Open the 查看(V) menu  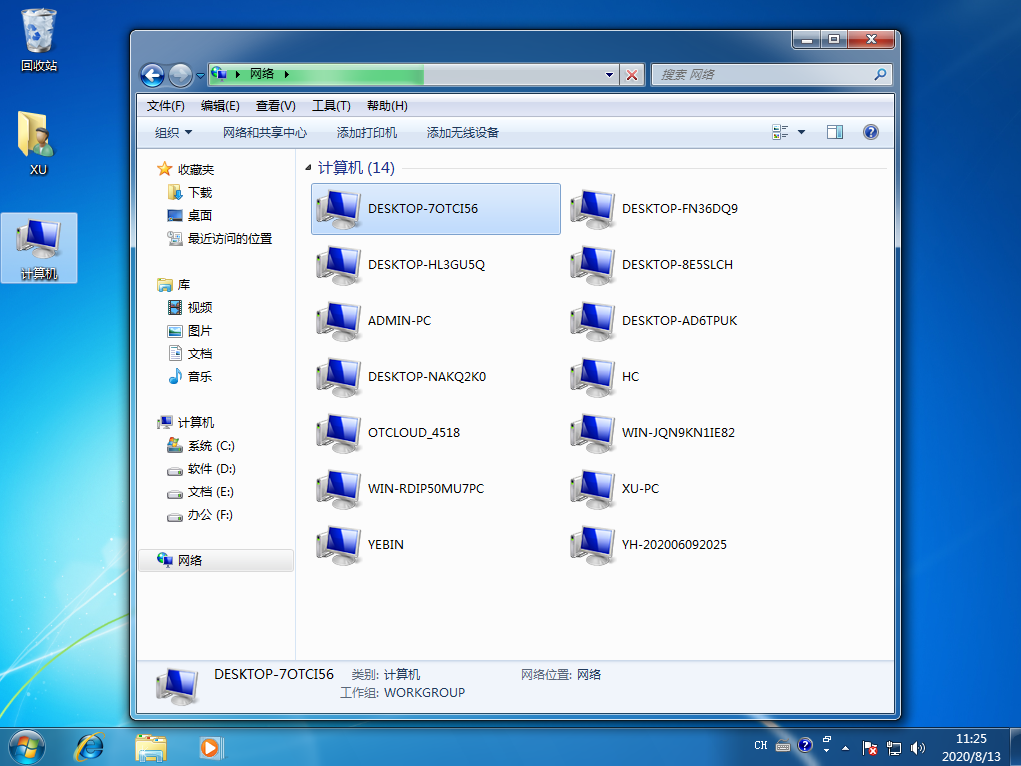click(x=275, y=106)
